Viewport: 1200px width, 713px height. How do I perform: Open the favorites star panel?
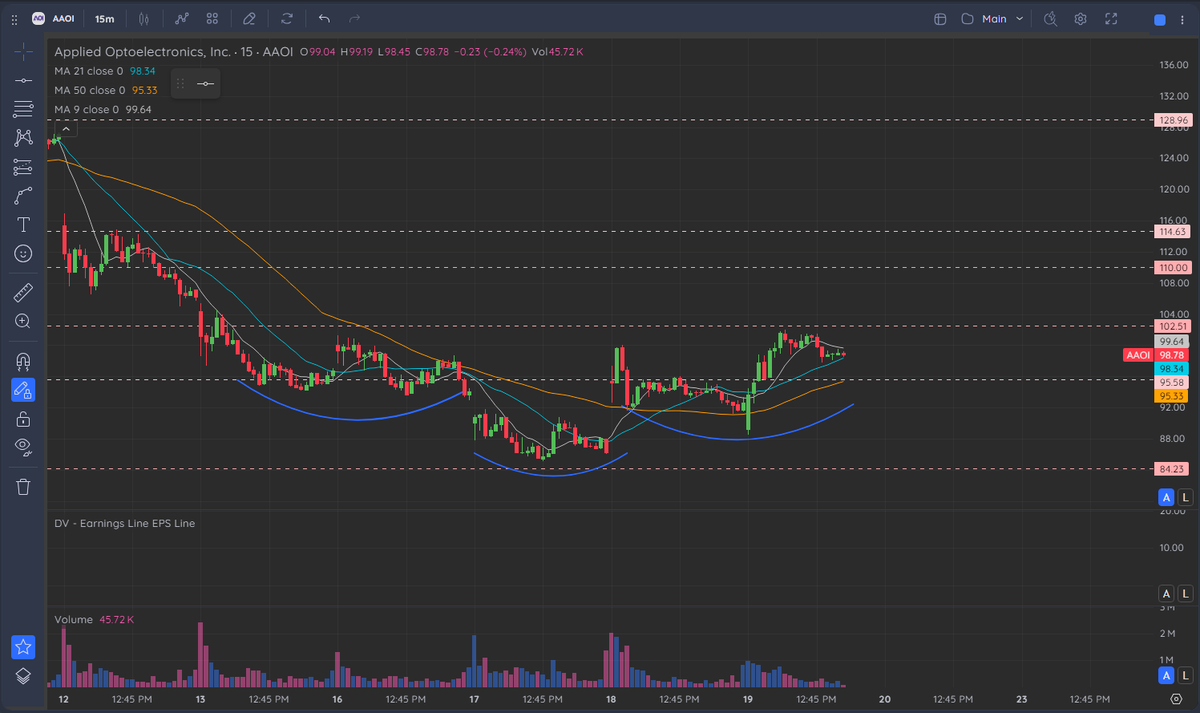pos(23,647)
